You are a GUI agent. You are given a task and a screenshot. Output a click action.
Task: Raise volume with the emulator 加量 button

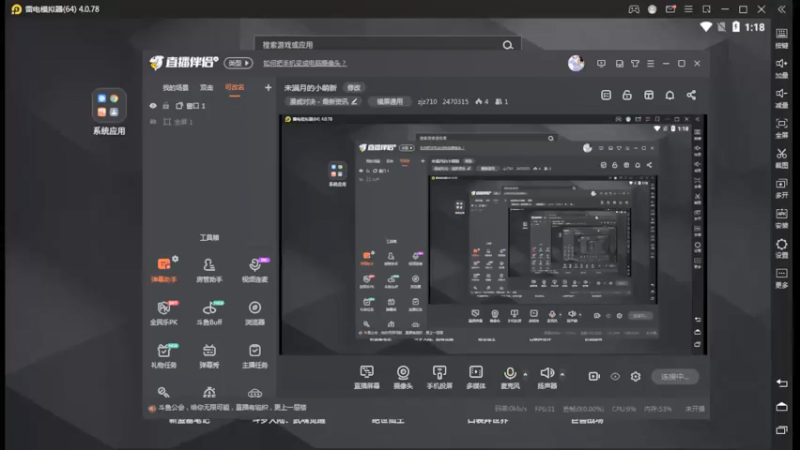coord(781,68)
